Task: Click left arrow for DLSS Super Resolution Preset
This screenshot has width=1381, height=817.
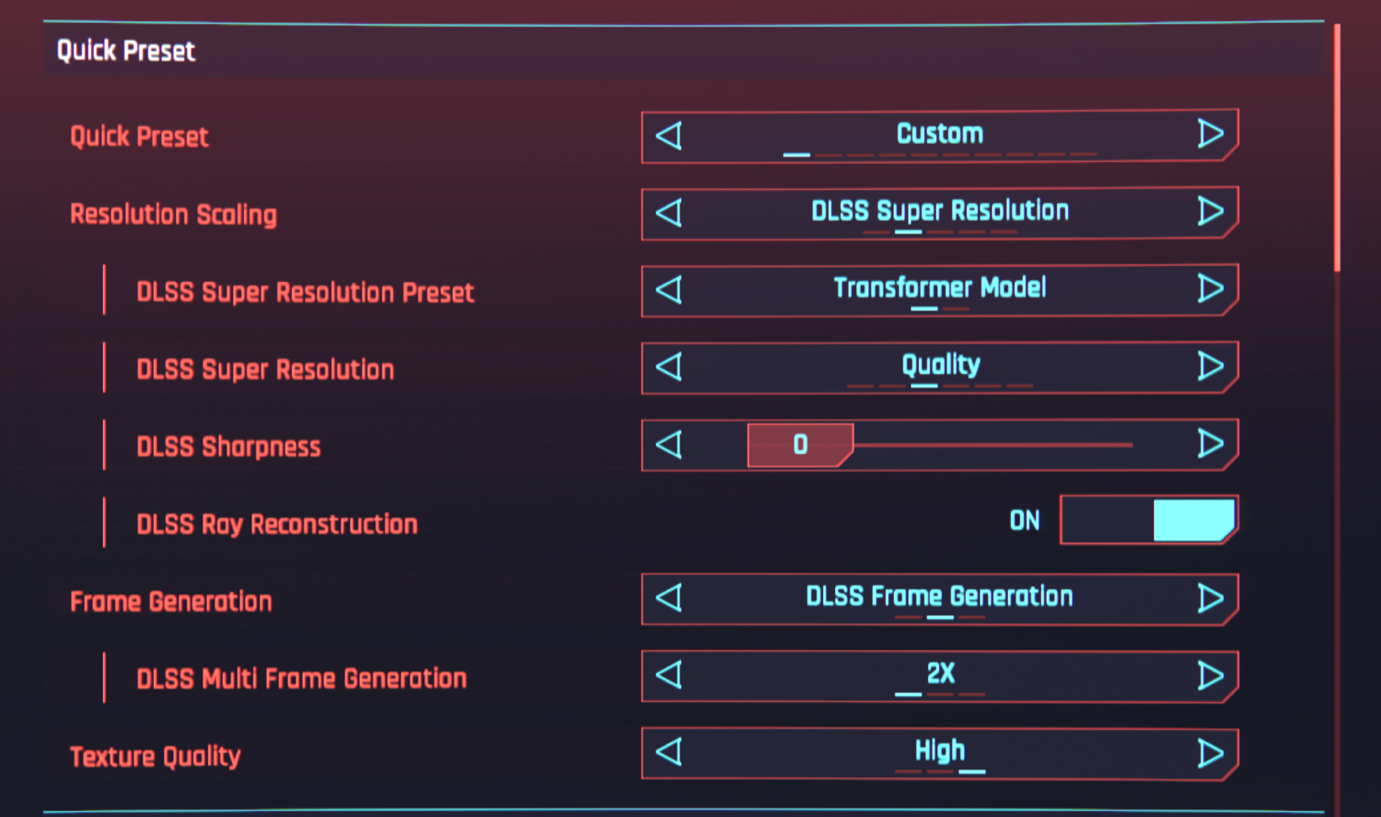Action: [668, 289]
